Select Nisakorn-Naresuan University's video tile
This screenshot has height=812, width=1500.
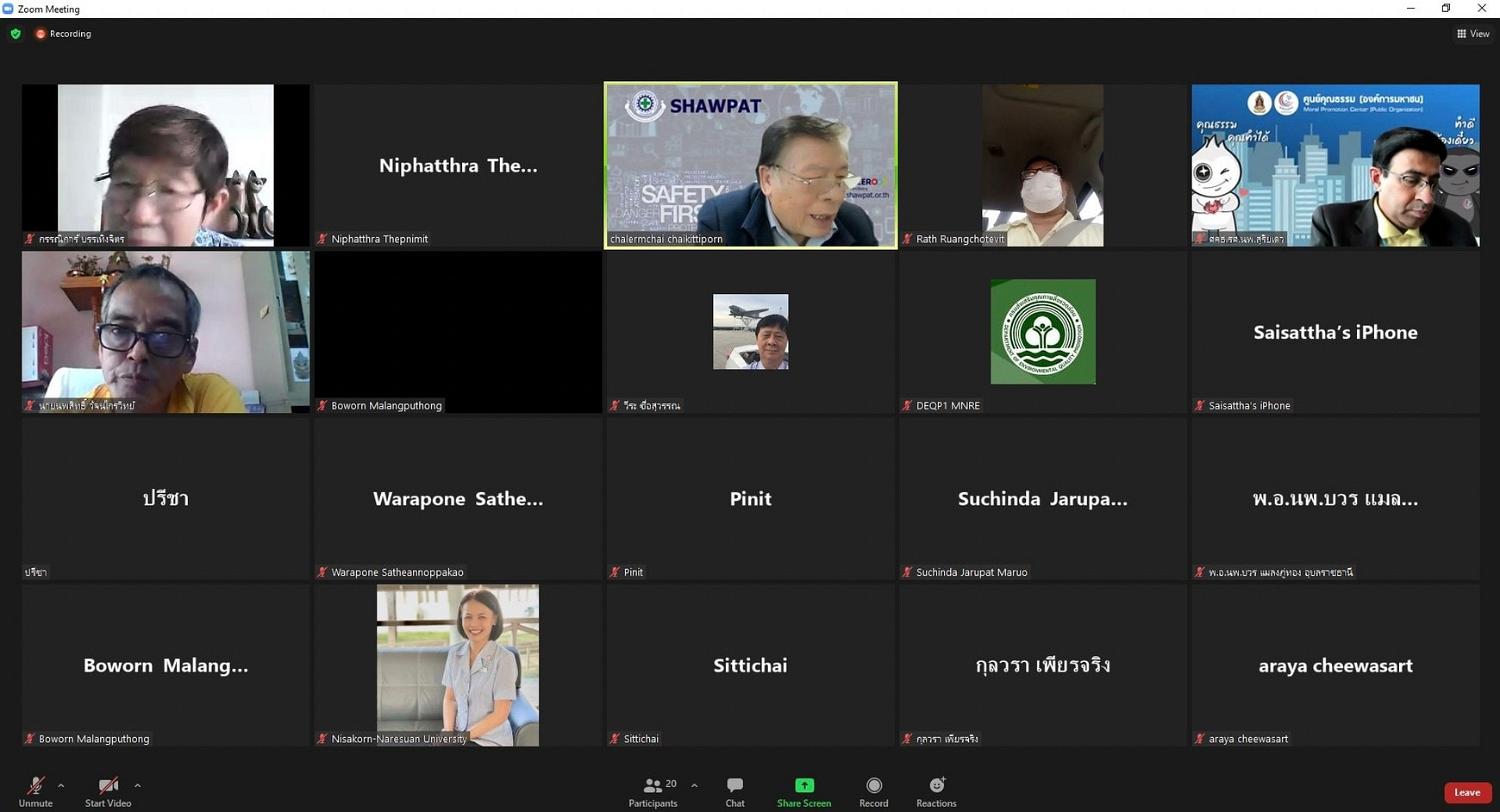(458, 665)
